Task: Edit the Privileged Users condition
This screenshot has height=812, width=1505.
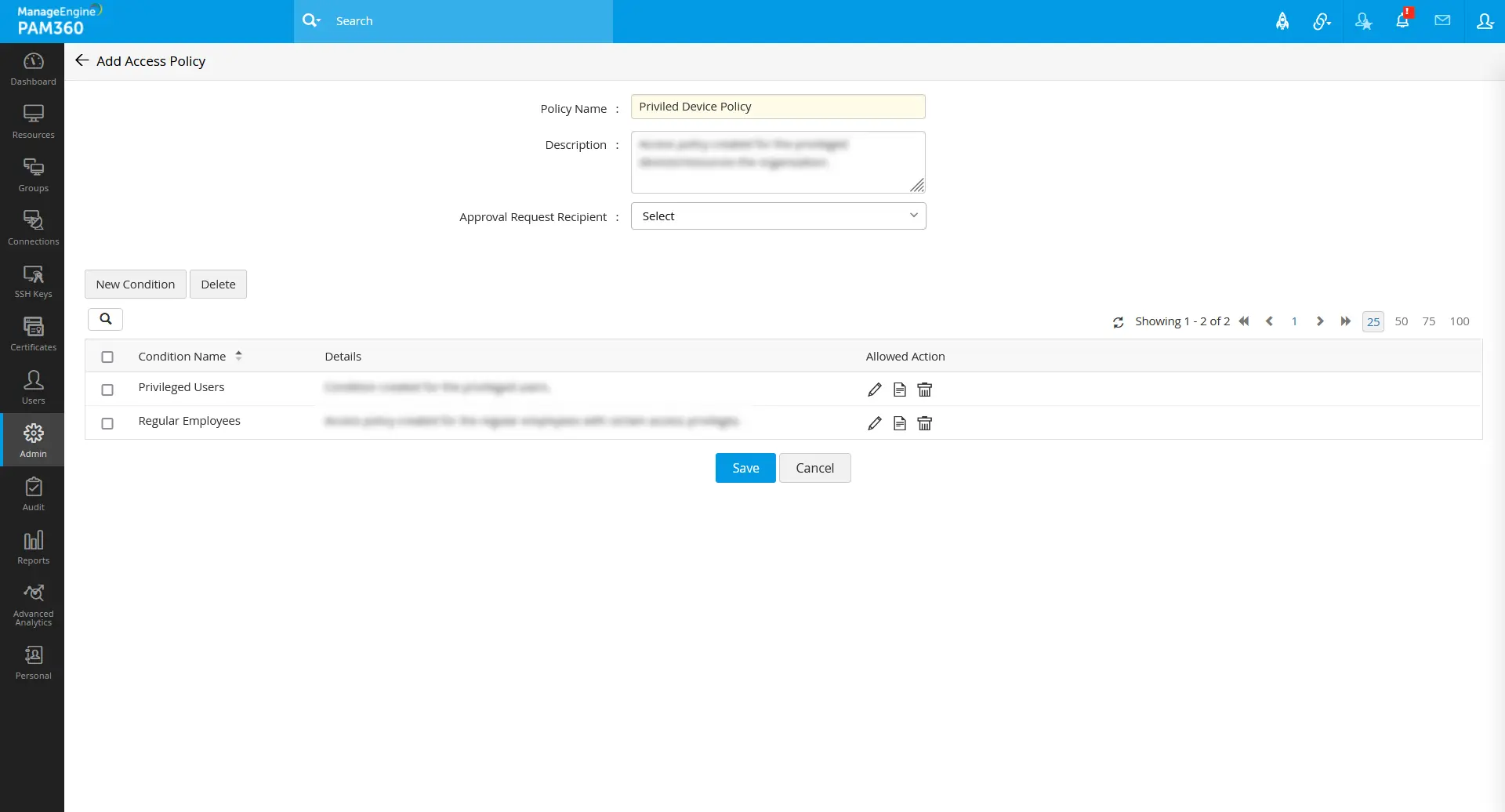Action: [x=875, y=390]
